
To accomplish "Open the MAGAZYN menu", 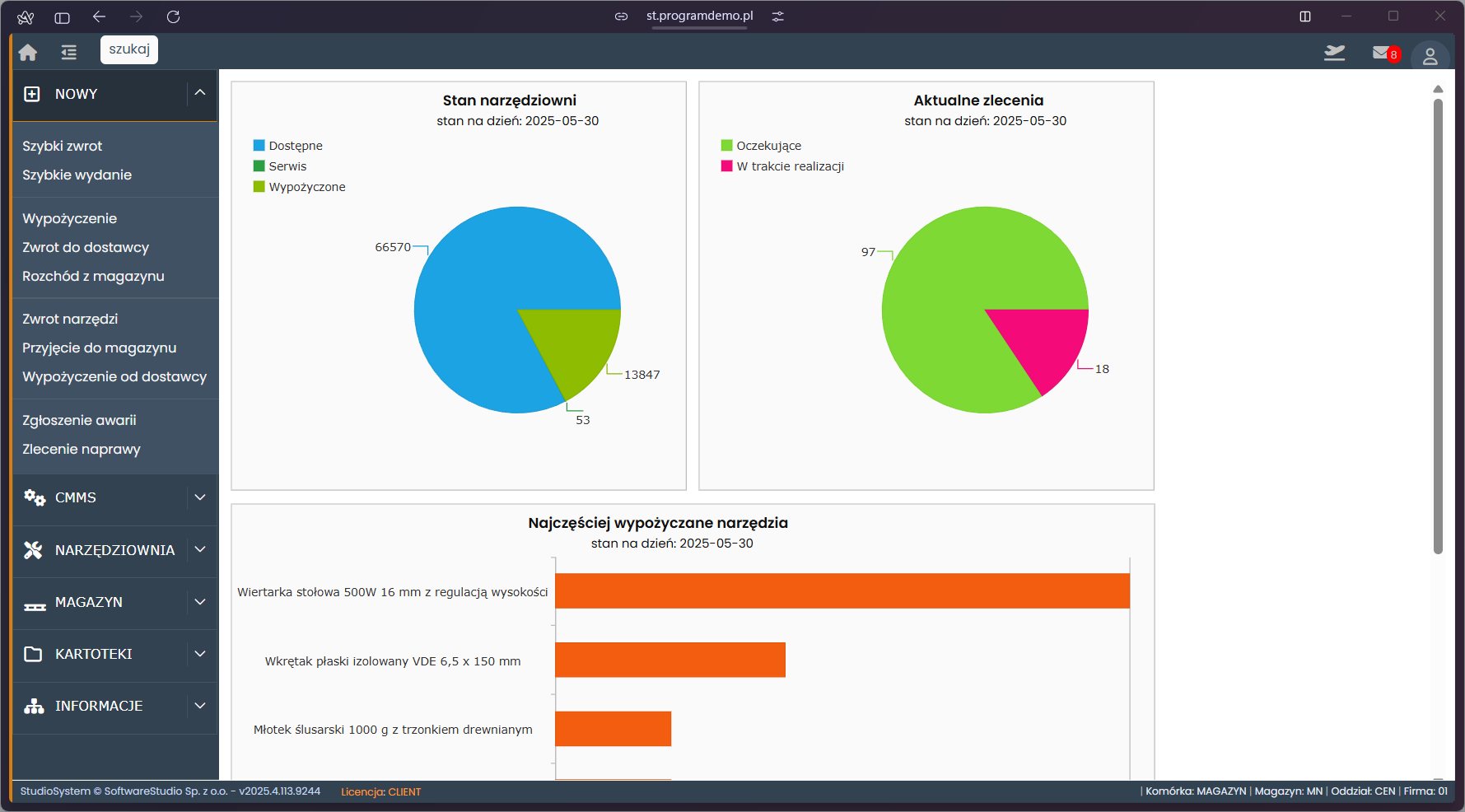I will click(114, 602).
